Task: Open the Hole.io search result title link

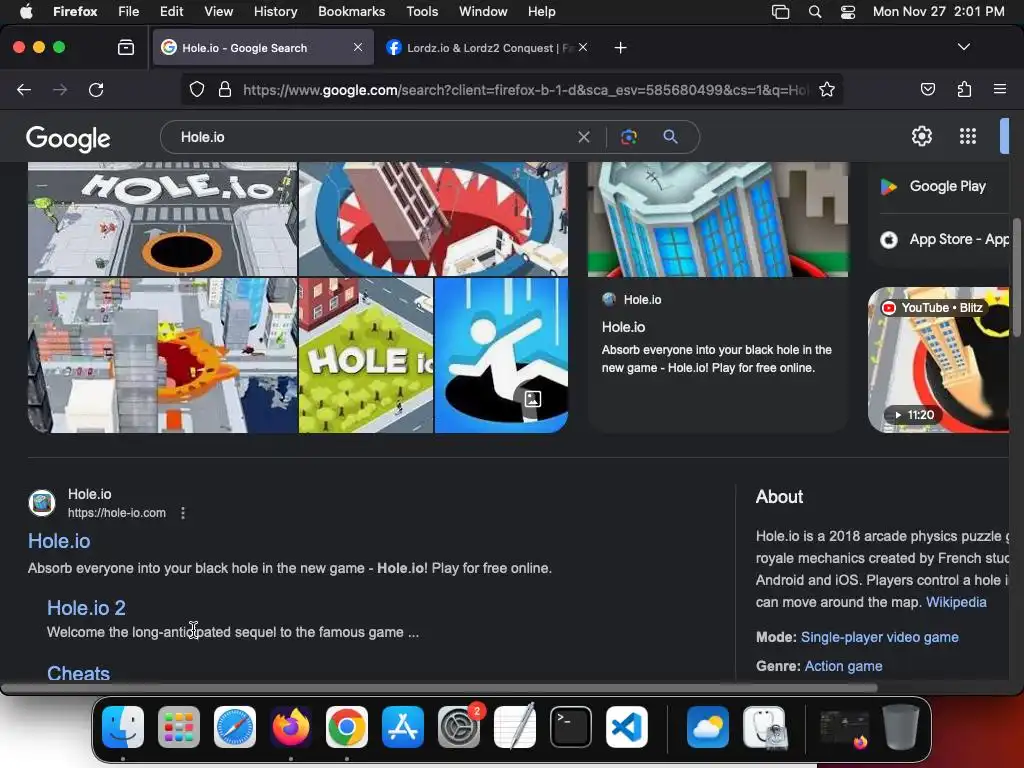Action: click(59, 541)
